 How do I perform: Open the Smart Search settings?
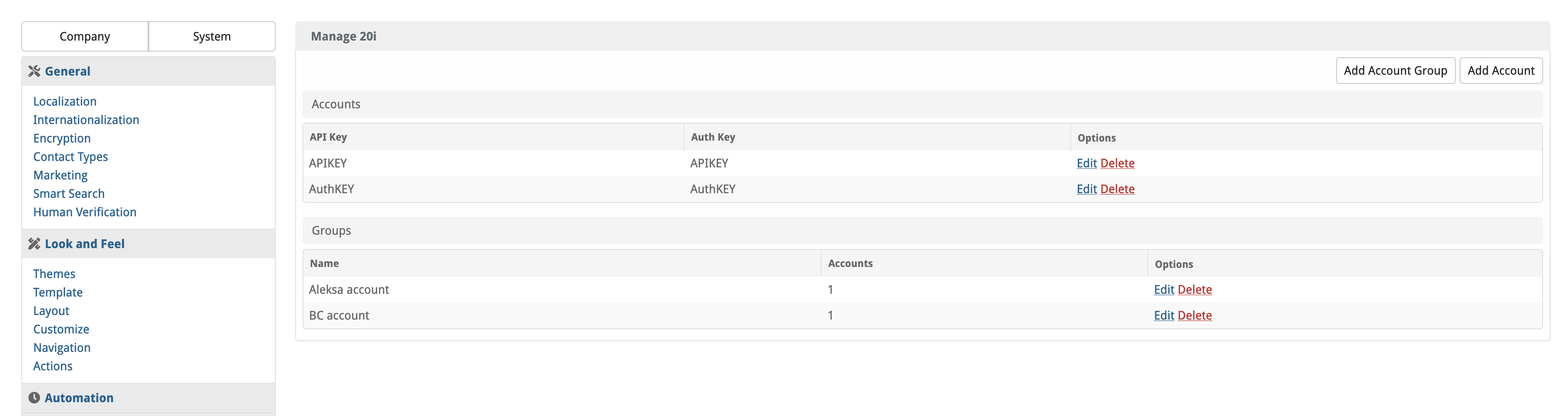pyautogui.click(x=69, y=194)
